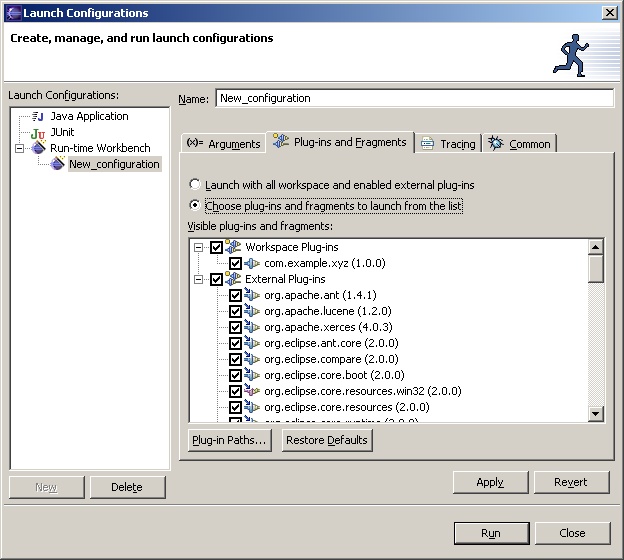Screen dimensions: 624x560
Task: Click scrollbar down arrow in plug-ins list
Action: [596, 413]
